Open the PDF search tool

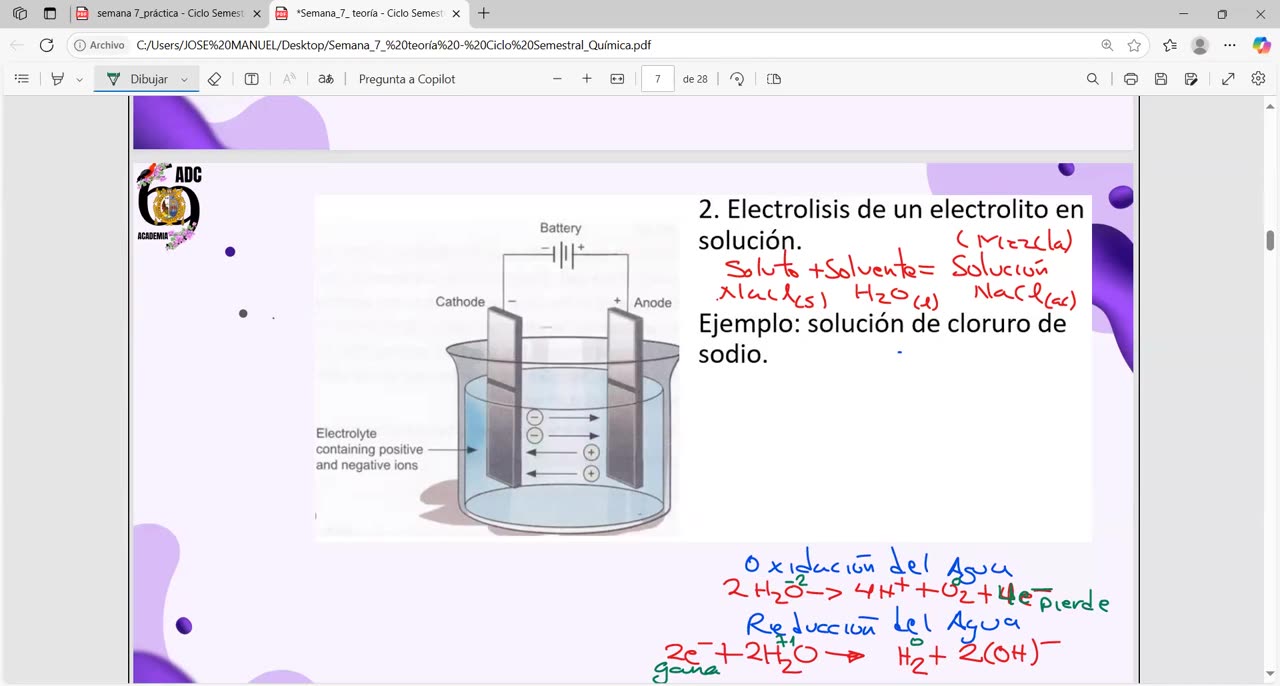tap(1093, 79)
